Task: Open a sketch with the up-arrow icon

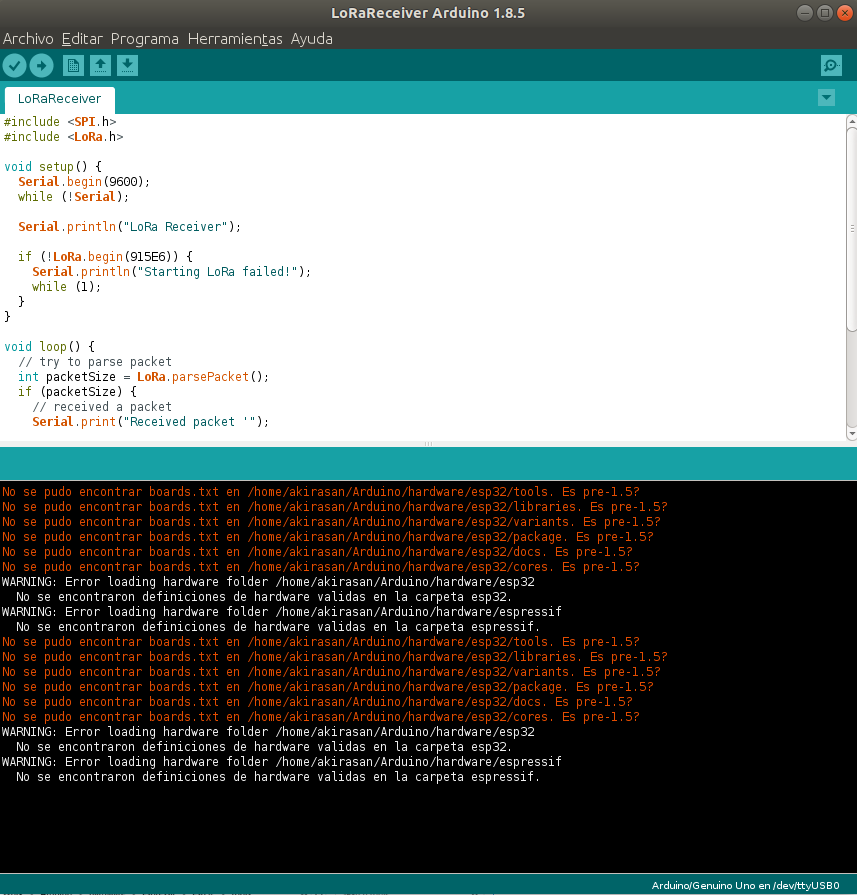Action: click(100, 66)
